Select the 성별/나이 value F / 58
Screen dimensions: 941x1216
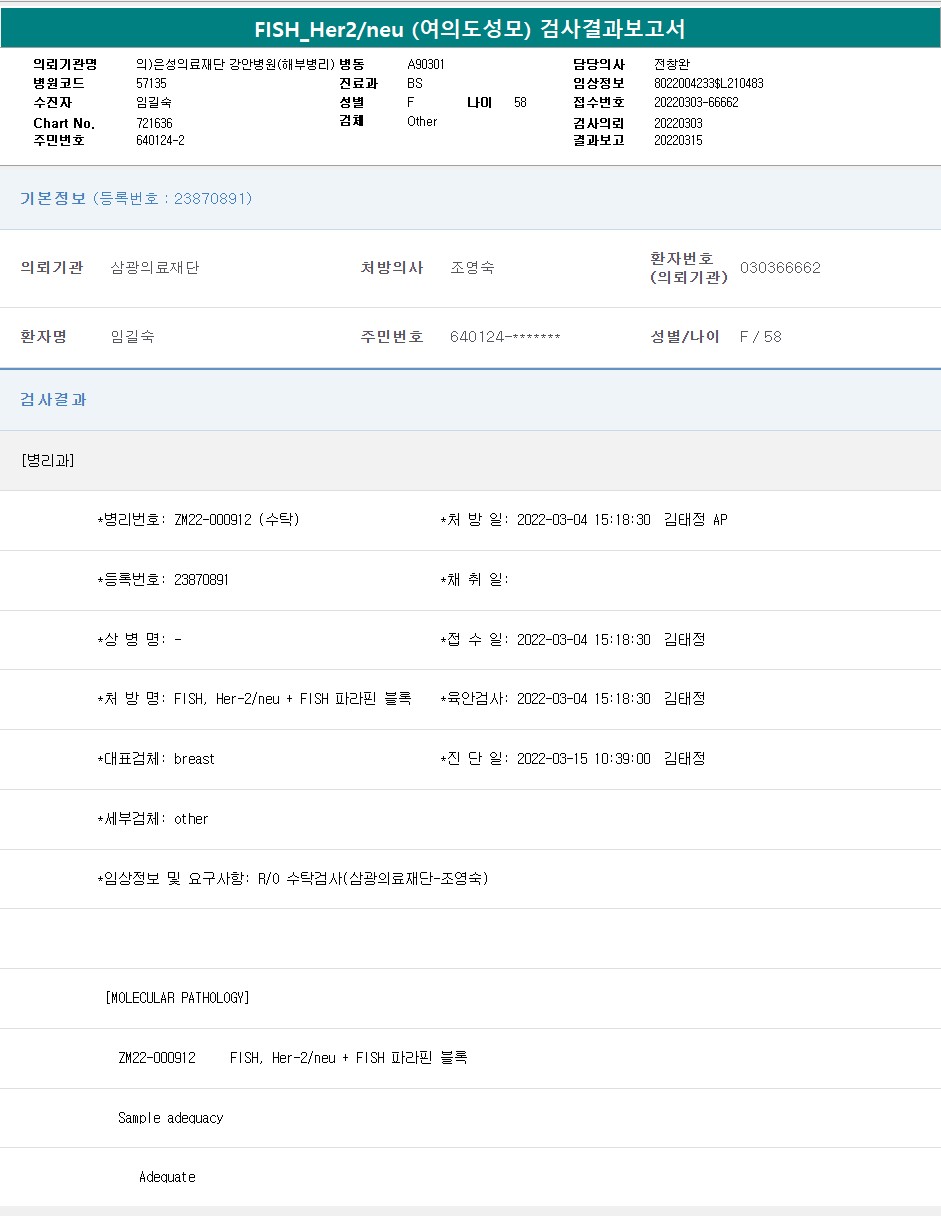760,337
